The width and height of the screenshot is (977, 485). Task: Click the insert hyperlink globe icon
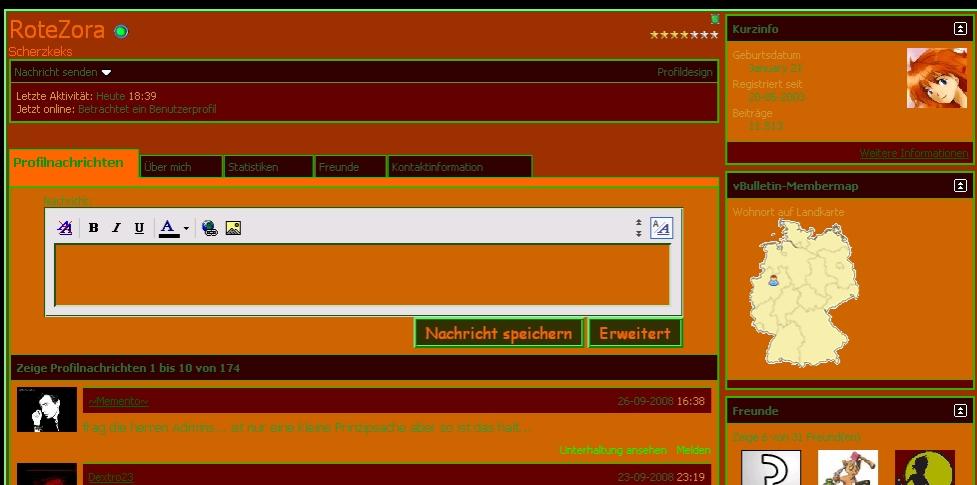click(209, 228)
